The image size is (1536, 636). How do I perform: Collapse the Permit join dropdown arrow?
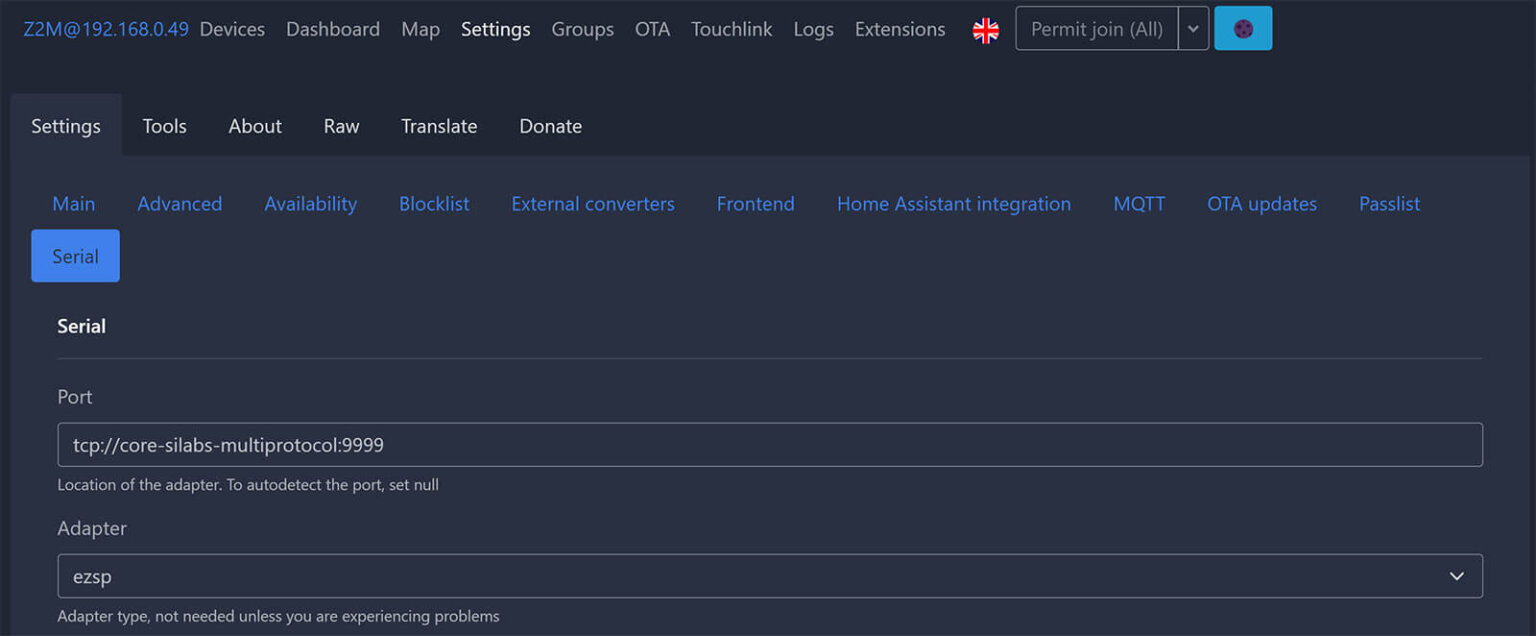coord(1193,28)
